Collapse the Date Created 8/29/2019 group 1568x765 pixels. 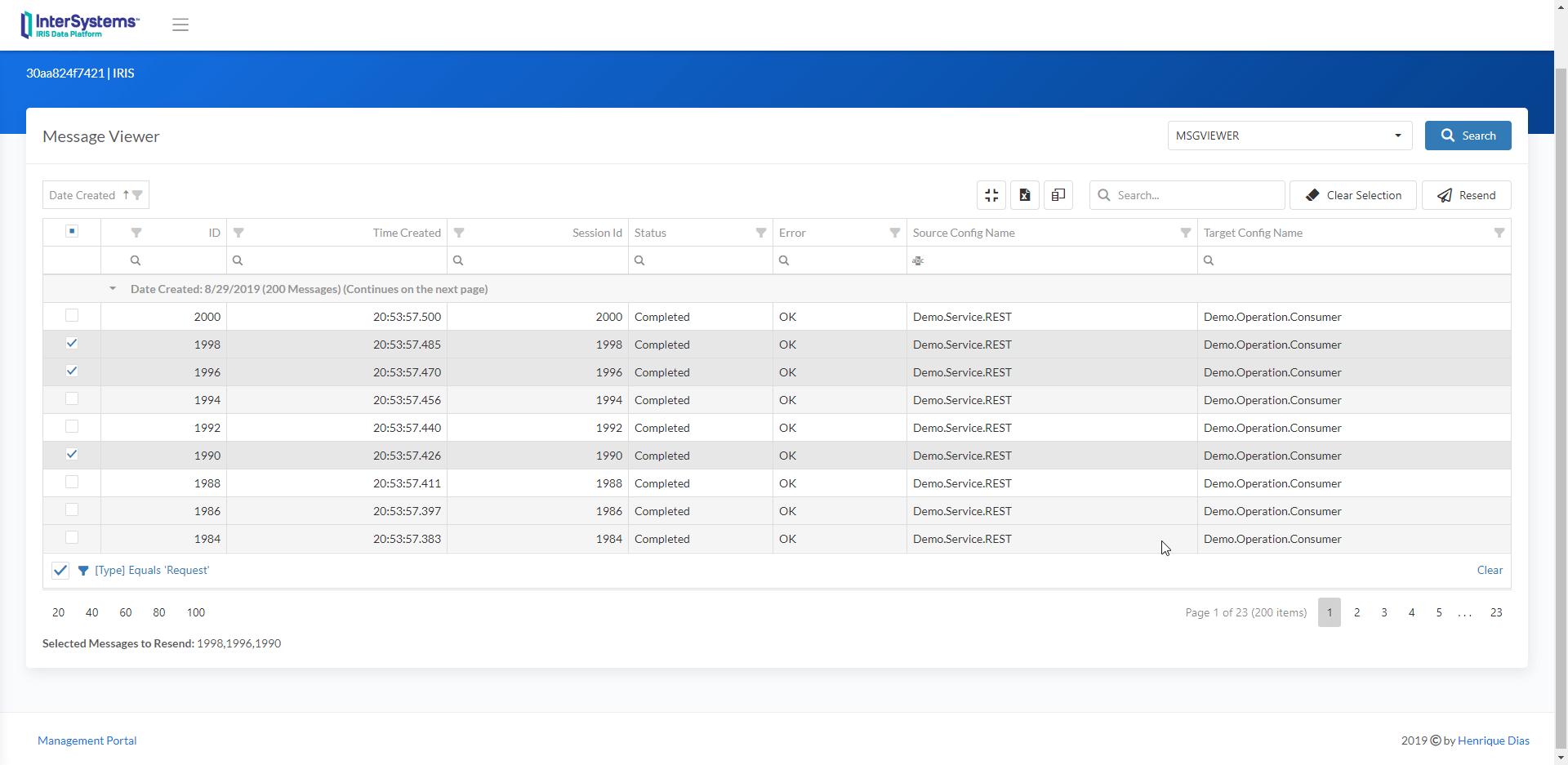(x=113, y=289)
